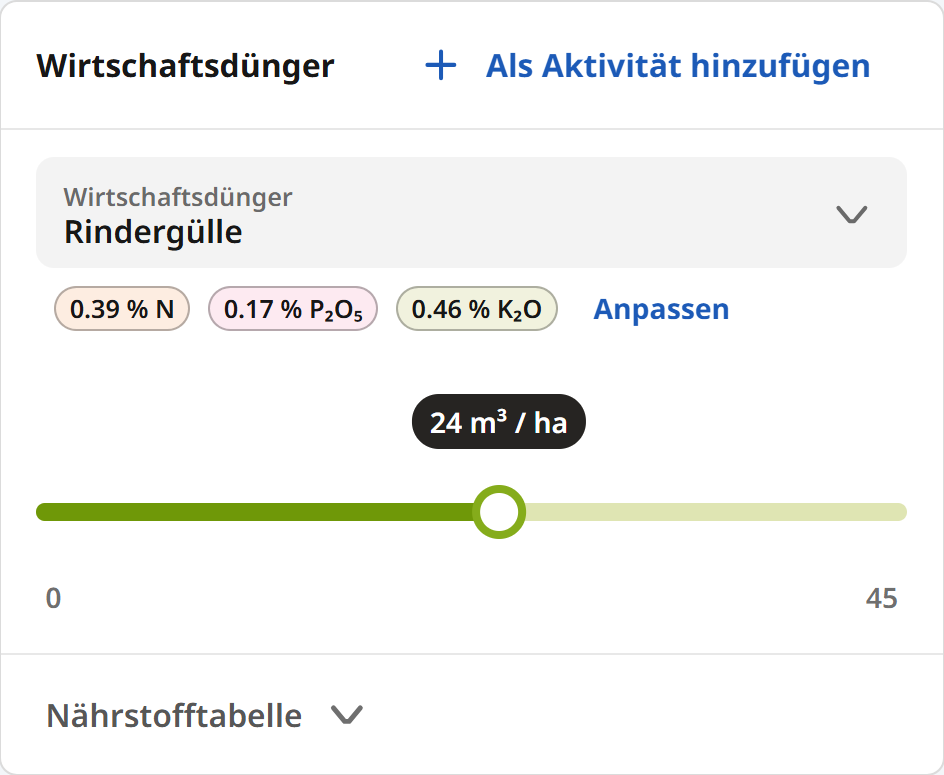Click the plus icon next to Als Aktivität hinzufügen

(x=439, y=66)
